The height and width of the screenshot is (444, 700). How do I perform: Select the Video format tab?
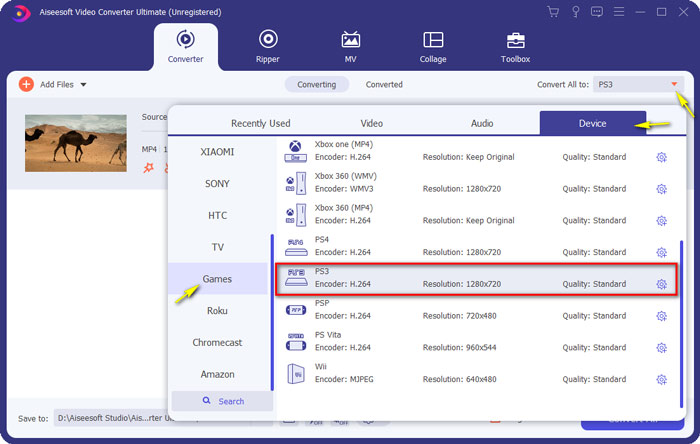371,123
